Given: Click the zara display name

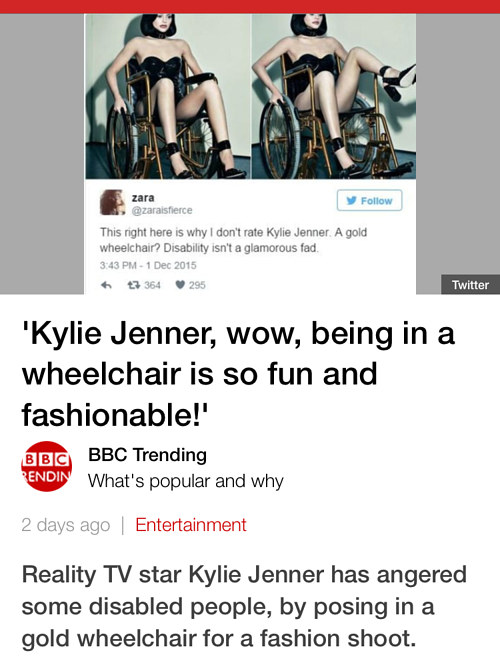Looking at the screenshot, I should click(x=143, y=198).
